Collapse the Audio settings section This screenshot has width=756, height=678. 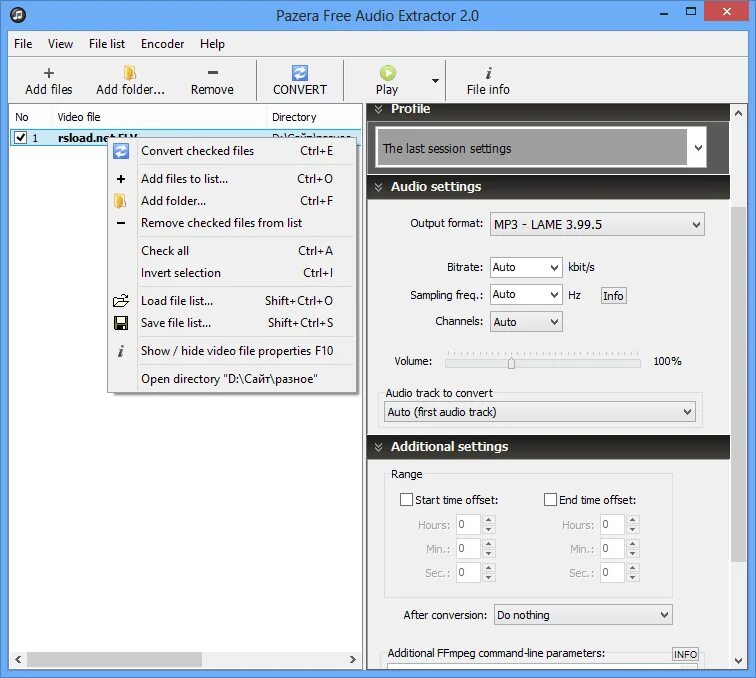pyautogui.click(x=378, y=187)
